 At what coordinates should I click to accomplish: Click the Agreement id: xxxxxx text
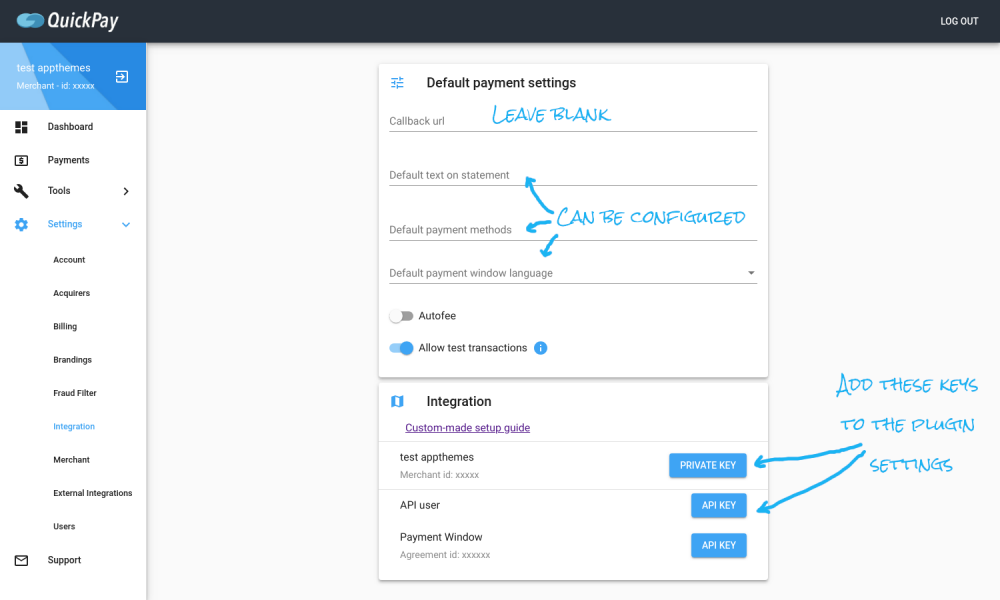click(445, 555)
